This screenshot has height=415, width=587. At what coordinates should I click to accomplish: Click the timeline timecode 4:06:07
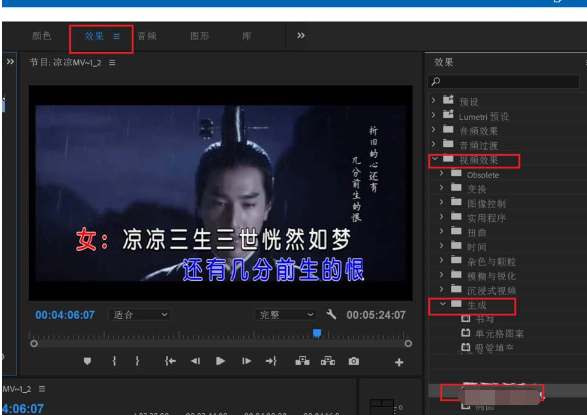tap(23, 409)
